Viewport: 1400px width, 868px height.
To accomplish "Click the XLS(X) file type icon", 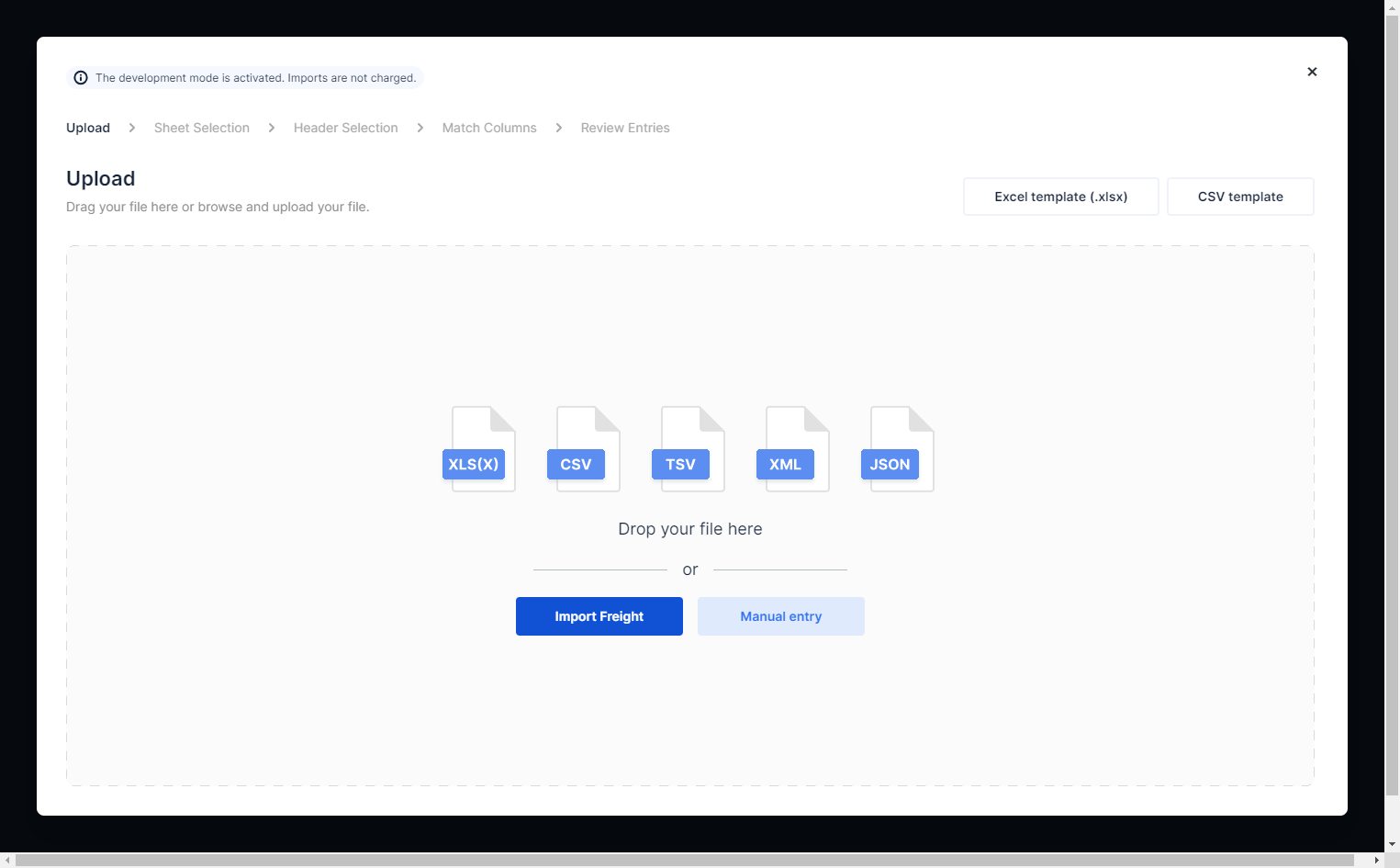I will [x=479, y=449].
